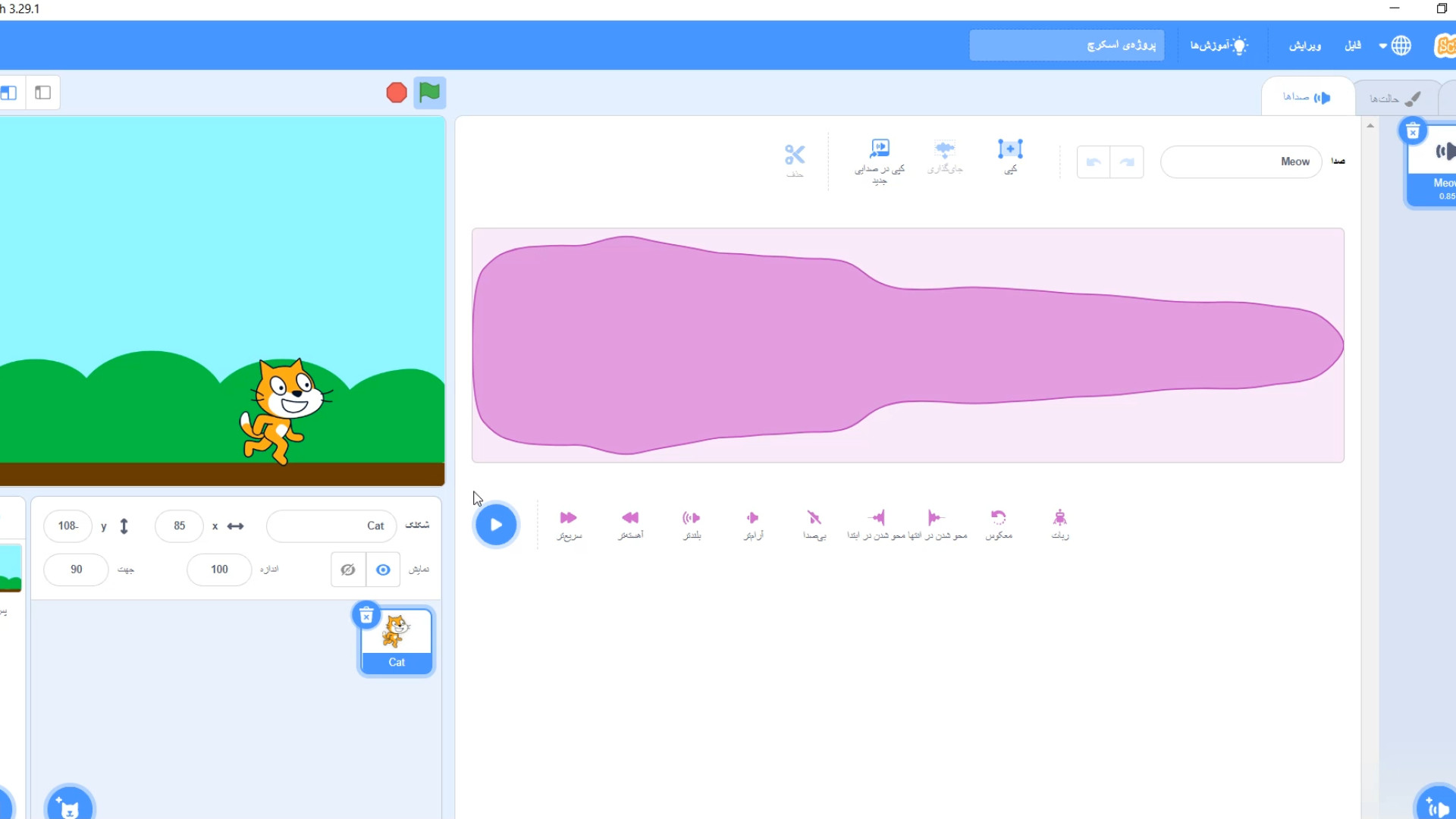Image resolution: width=1456 pixels, height=819 pixels.
Task: Click the red stop sign button
Action: 397,93
